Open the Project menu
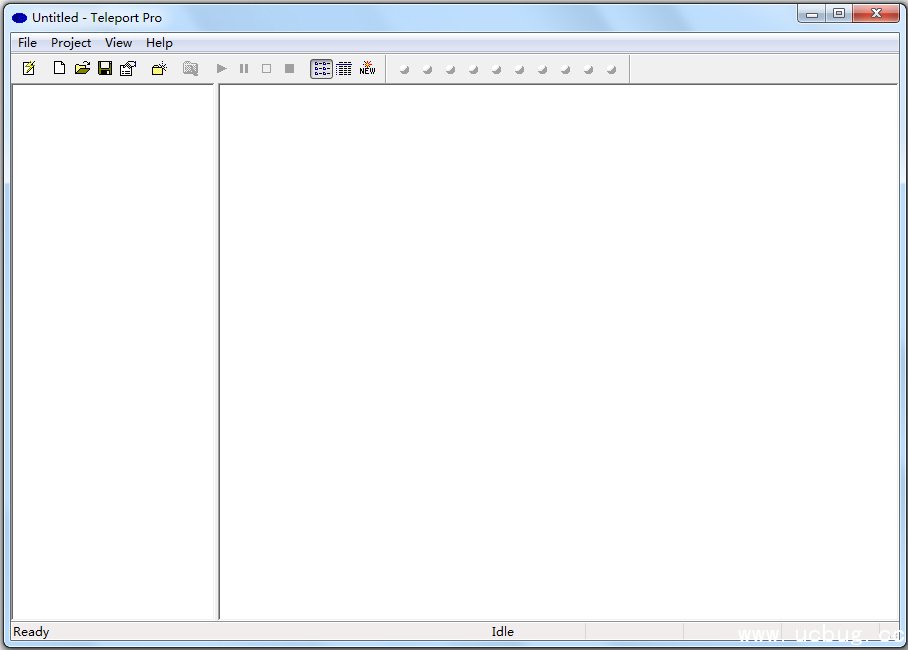908x650 pixels. coord(71,43)
